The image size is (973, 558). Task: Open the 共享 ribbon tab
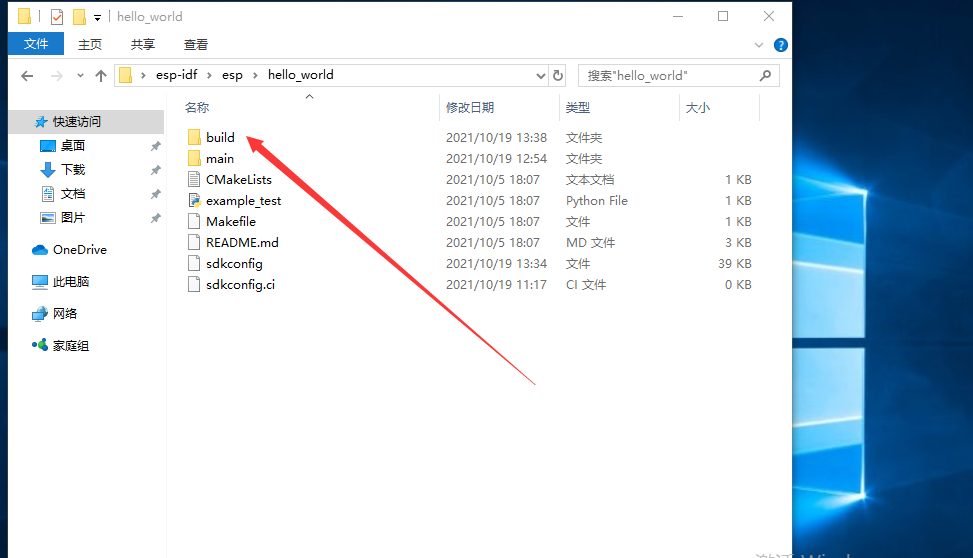tap(143, 44)
